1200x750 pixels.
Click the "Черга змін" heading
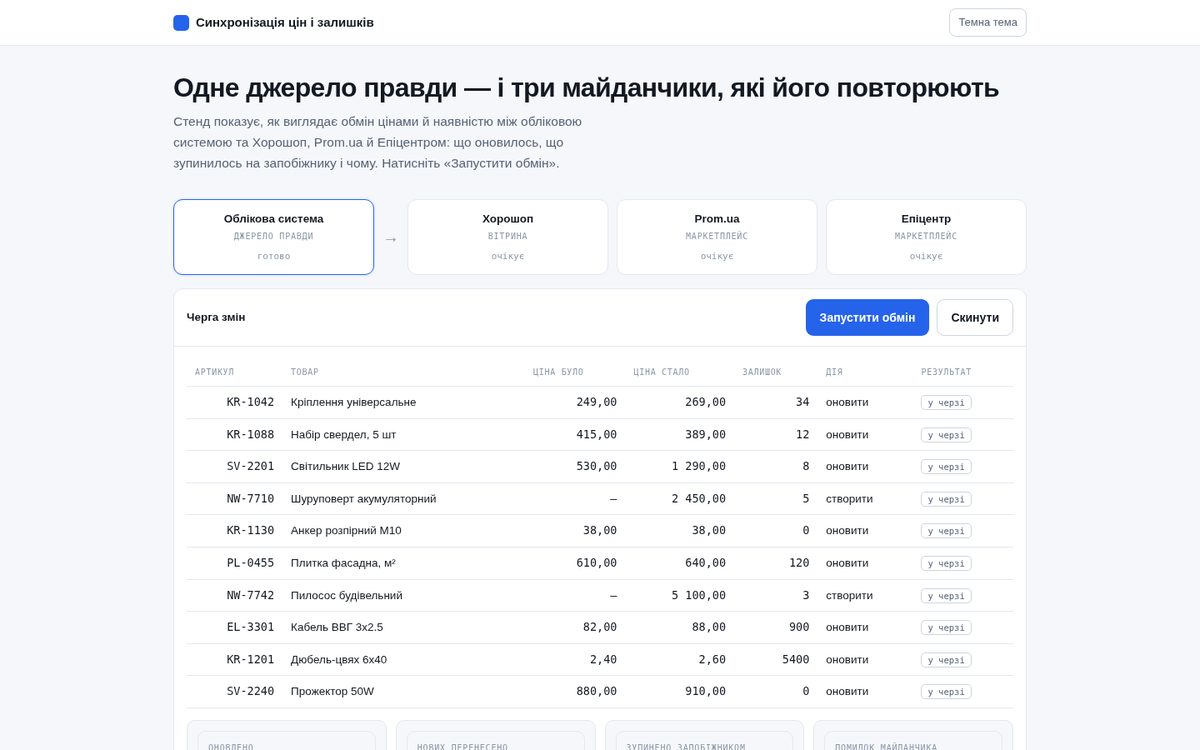[216, 317]
